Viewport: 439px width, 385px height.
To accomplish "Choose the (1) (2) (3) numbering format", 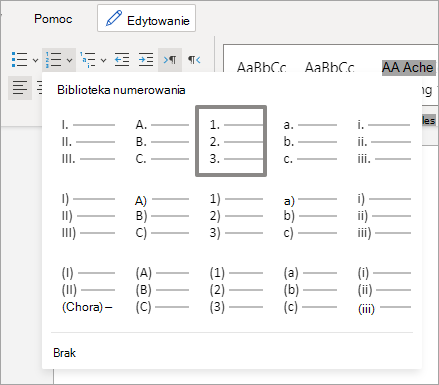I will 236,290.
